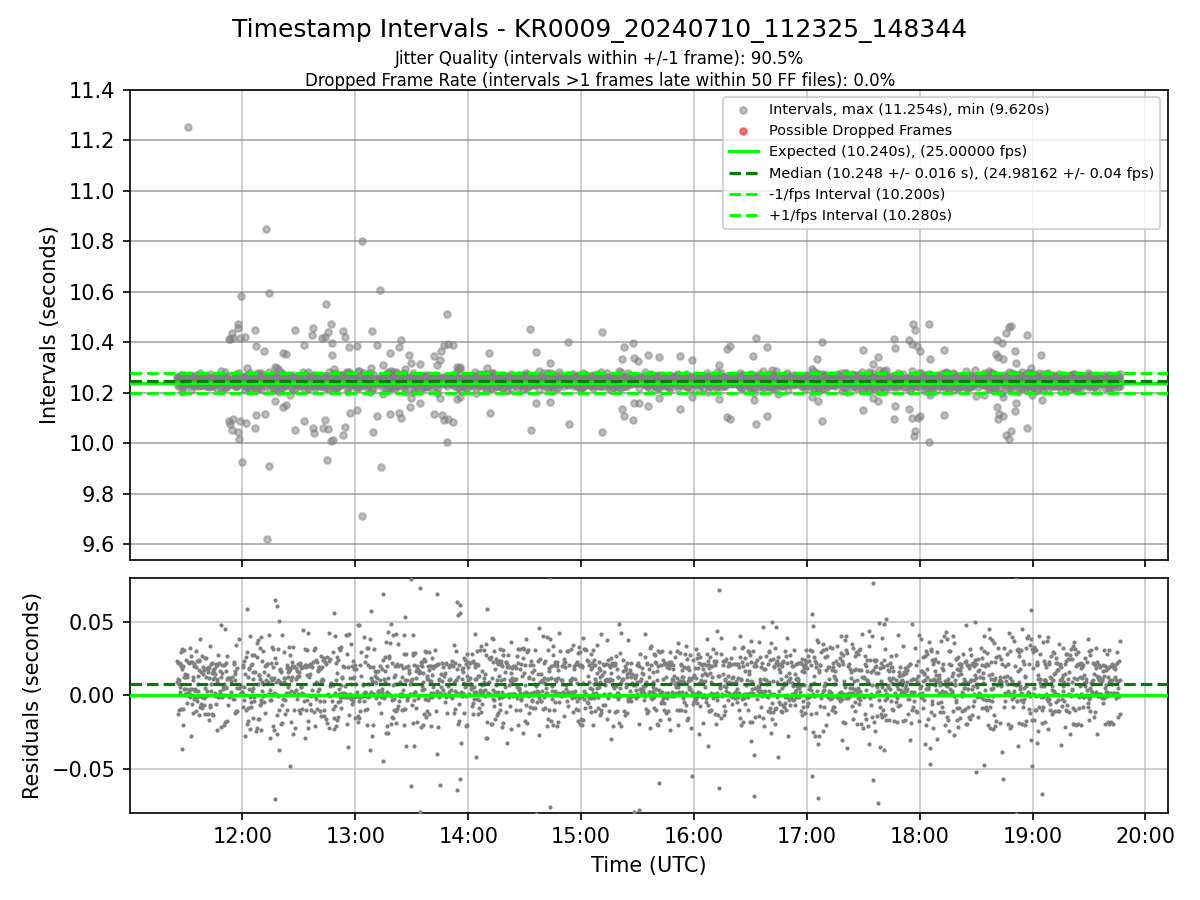Click the 10.6 y-axis tick label
1200x900 pixels.
click(x=94, y=292)
